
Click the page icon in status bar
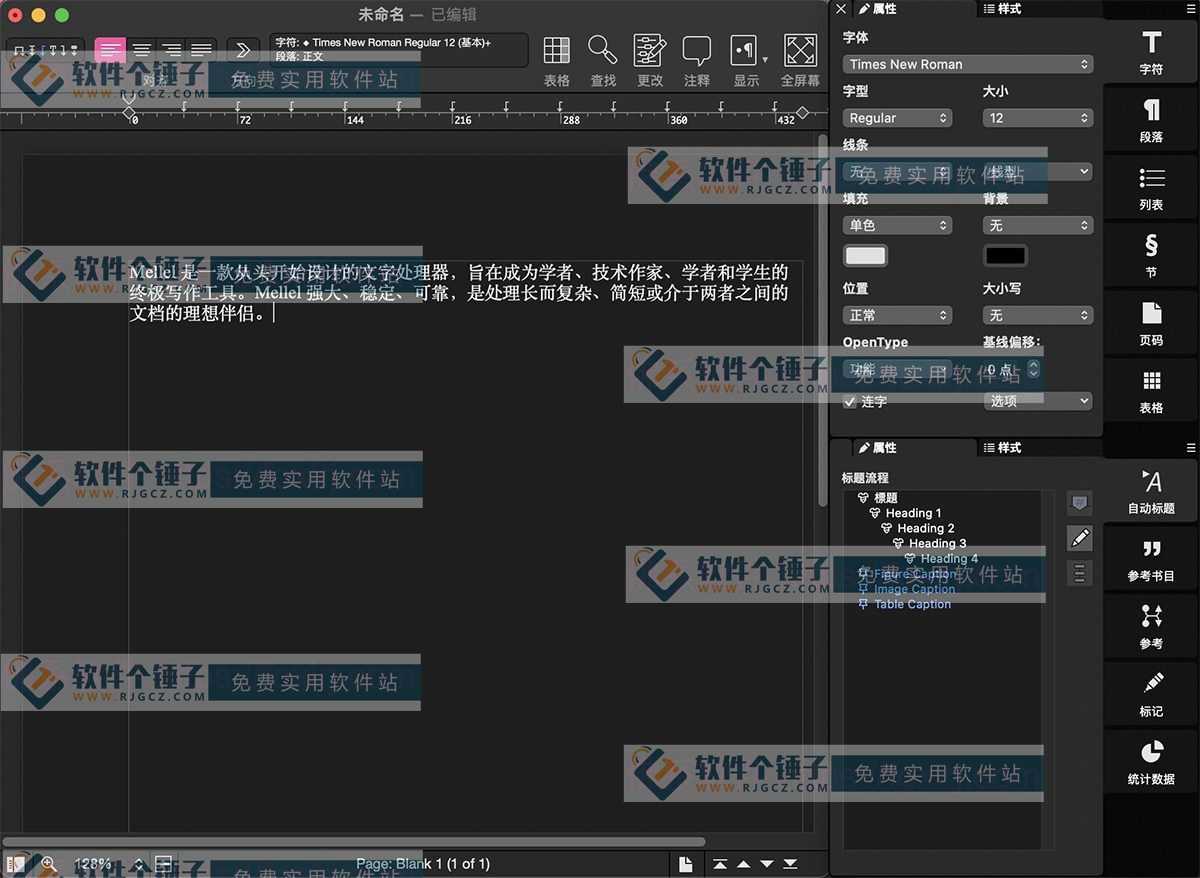click(x=686, y=864)
